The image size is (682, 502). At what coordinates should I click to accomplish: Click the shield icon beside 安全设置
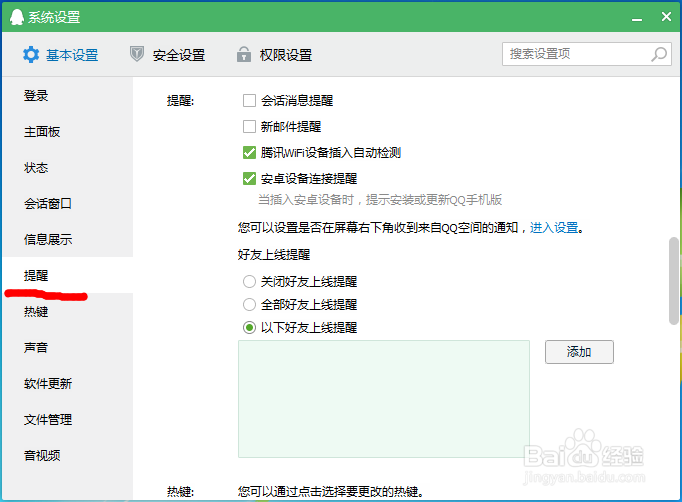coord(137,54)
